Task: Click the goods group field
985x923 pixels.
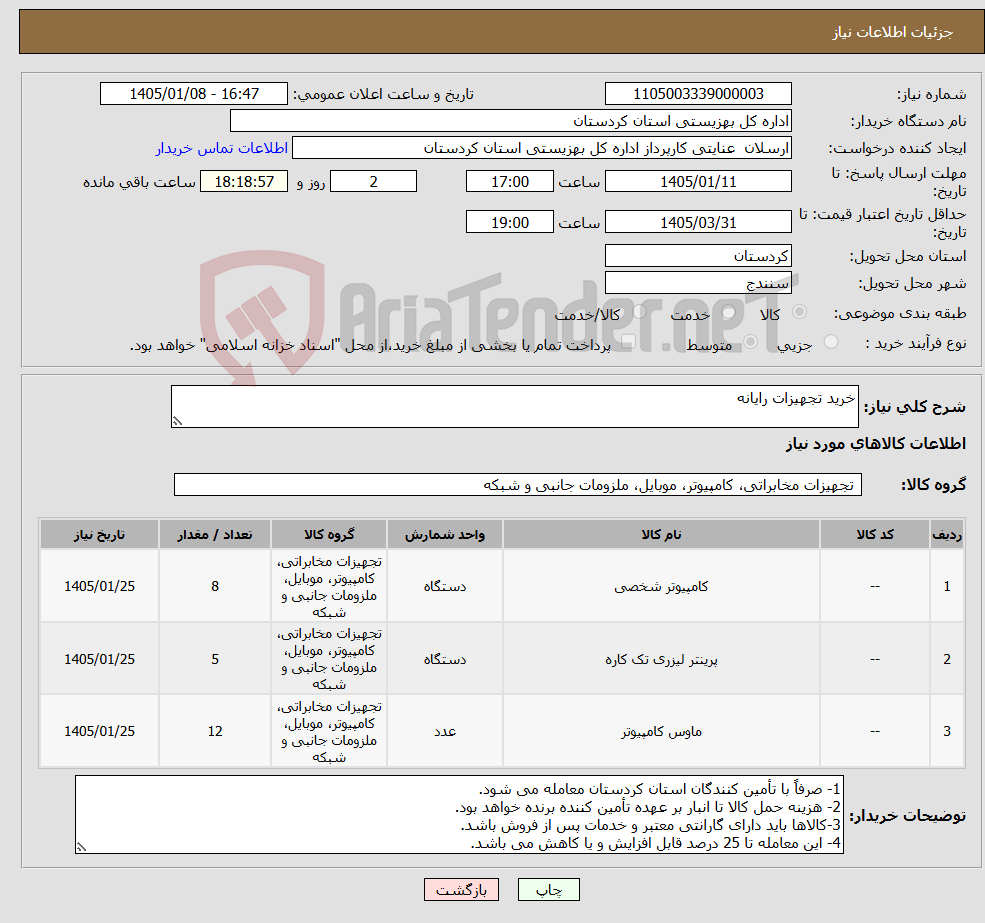Action: (x=518, y=484)
